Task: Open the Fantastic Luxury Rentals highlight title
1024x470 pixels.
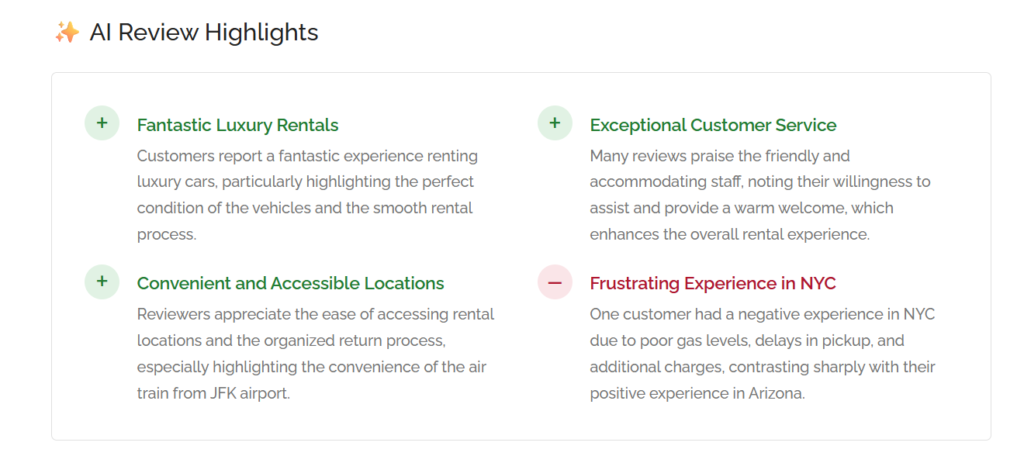Action: [x=237, y=125]
